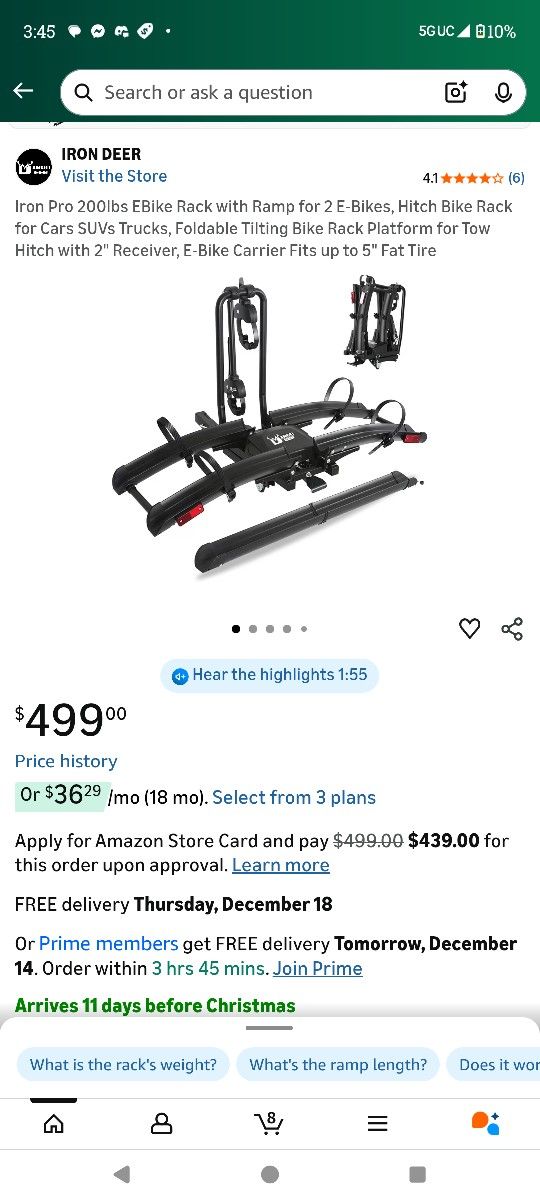Open the Home tab icon

pos(54,1123)
